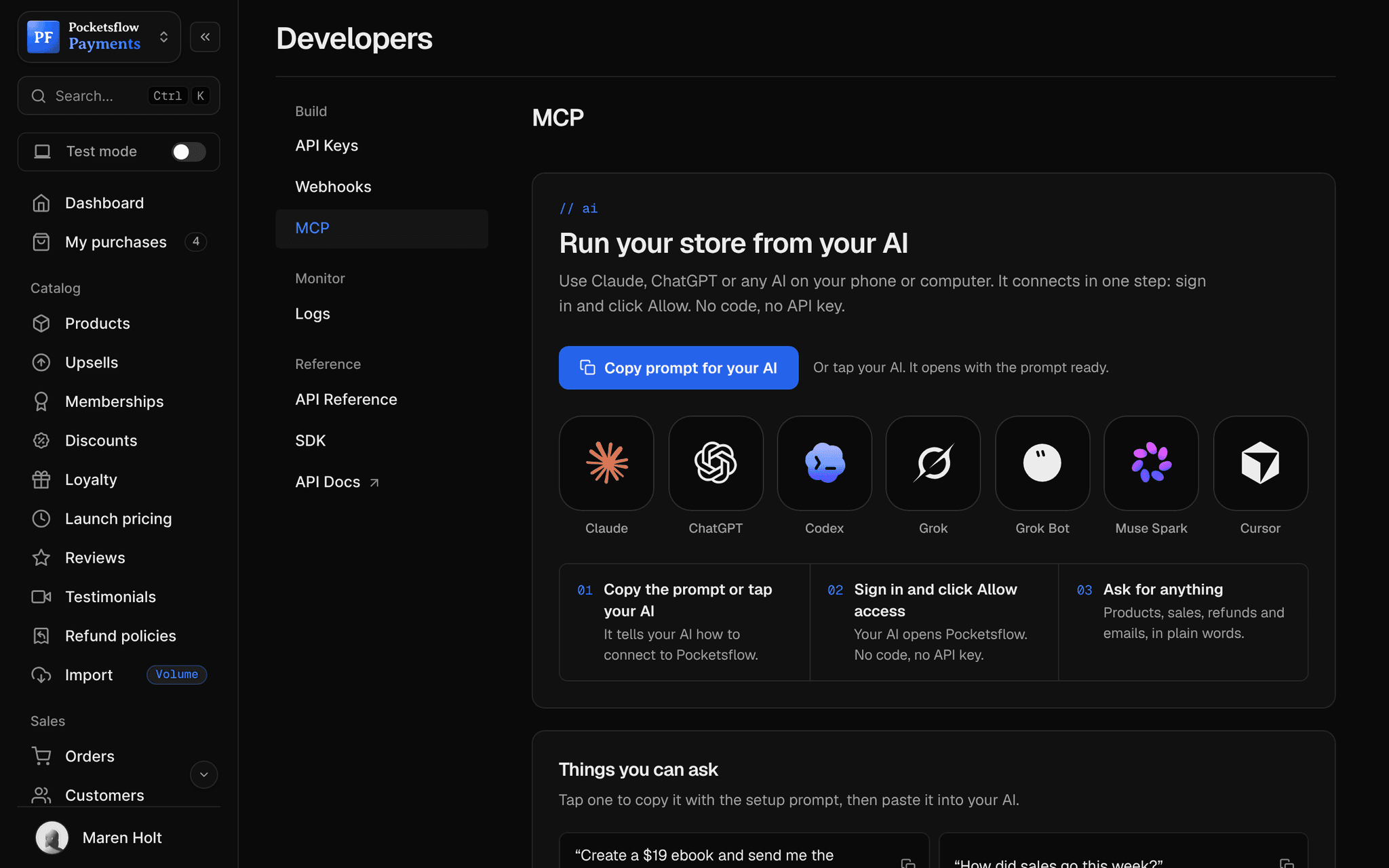Navigate to Upsells
The width and height of the screenshot is (1389, 868).
click(119, 362)
